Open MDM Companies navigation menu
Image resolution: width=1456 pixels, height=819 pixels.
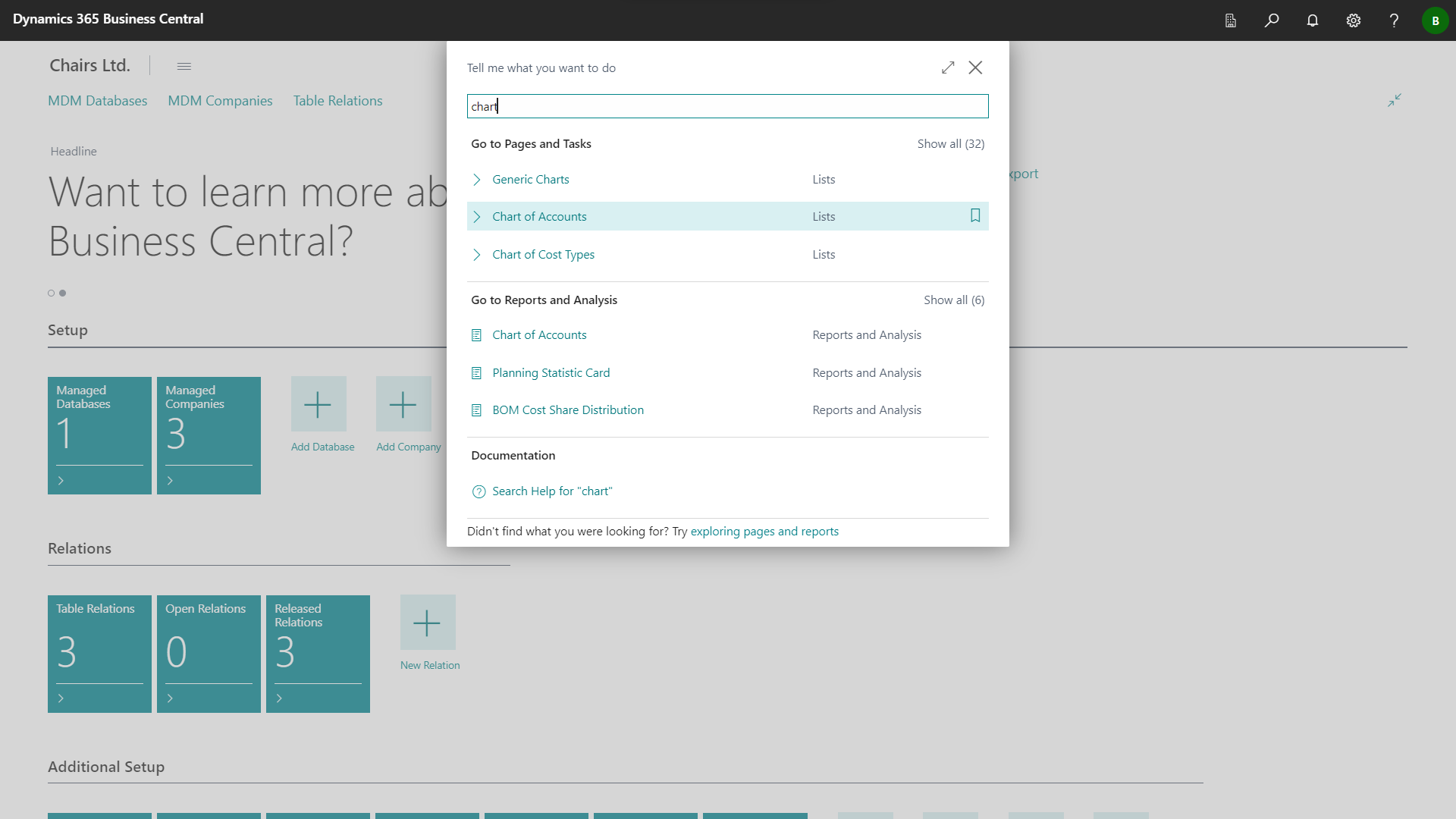[x=220, y=101]
